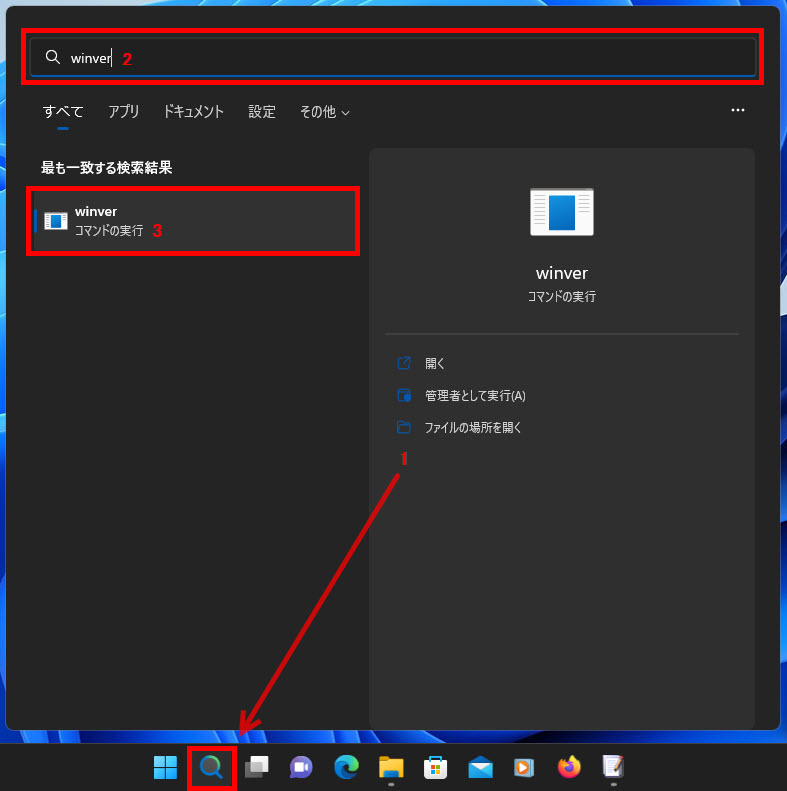Switch to the ドキュメント filter tab
787x791 pixels.
click(193, 112)
